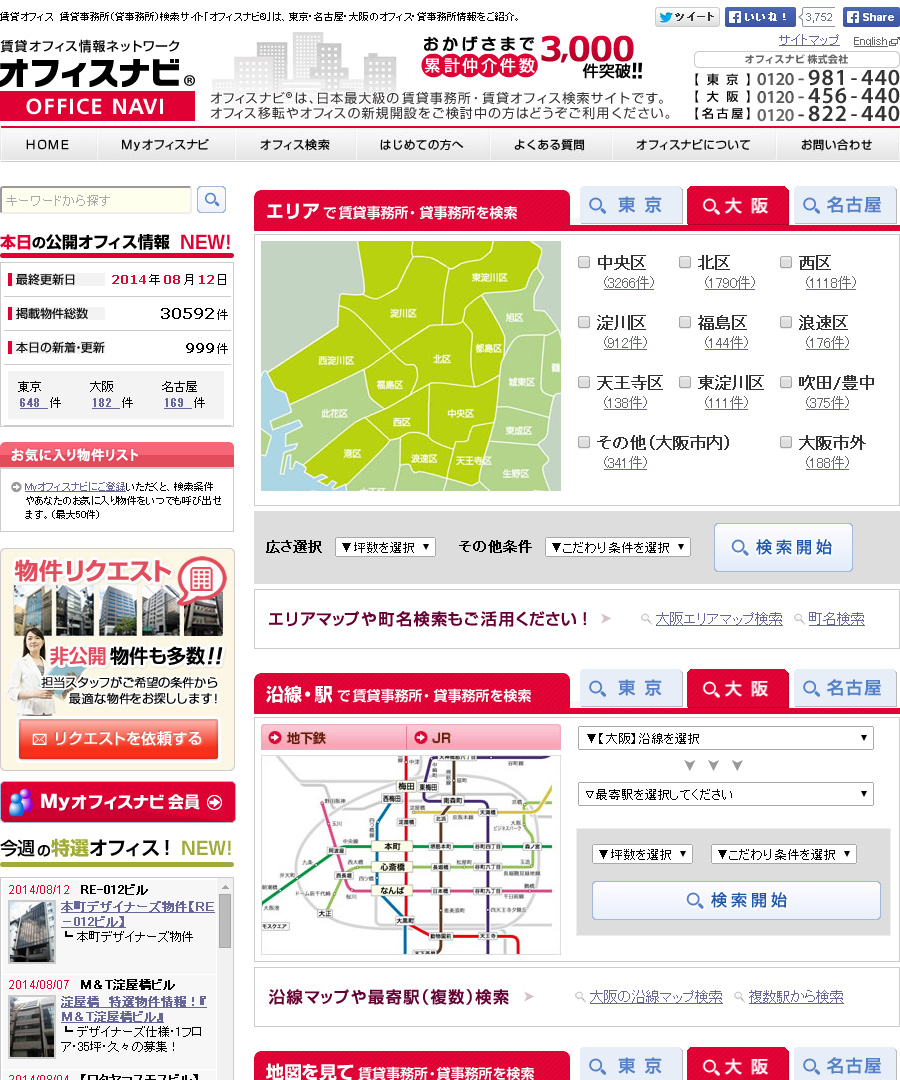This screenshot has height=1080, width=900.
Task: Click the envelope icon on リクエストを依頼する button
Action: [x=39, y=739]
